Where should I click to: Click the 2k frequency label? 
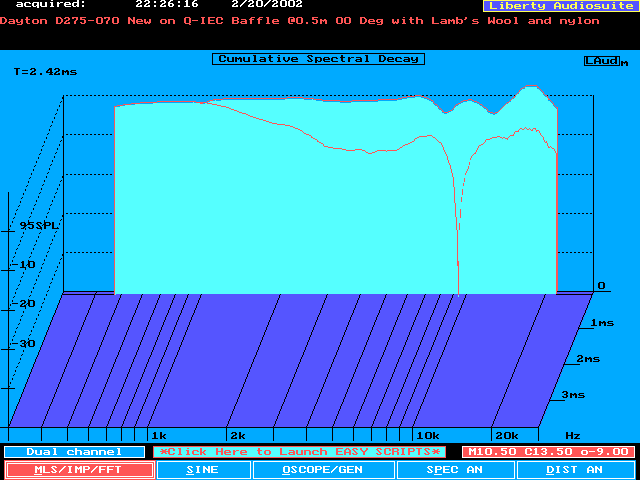point(238,436)
